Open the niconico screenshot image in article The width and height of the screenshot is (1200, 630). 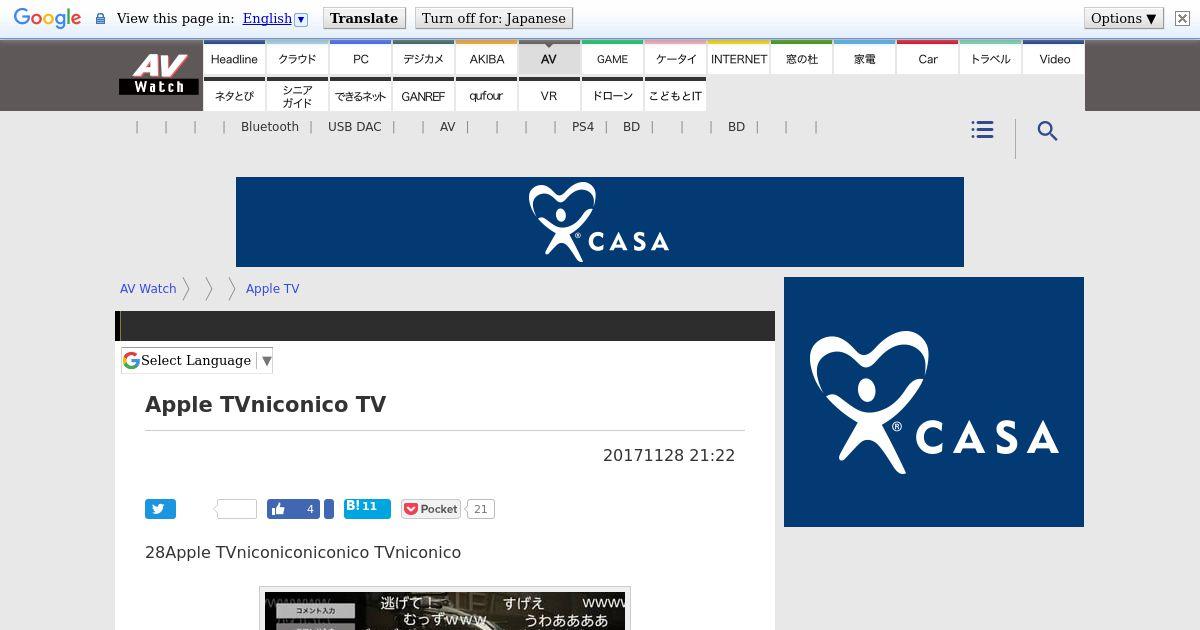[x=445, y=609]
